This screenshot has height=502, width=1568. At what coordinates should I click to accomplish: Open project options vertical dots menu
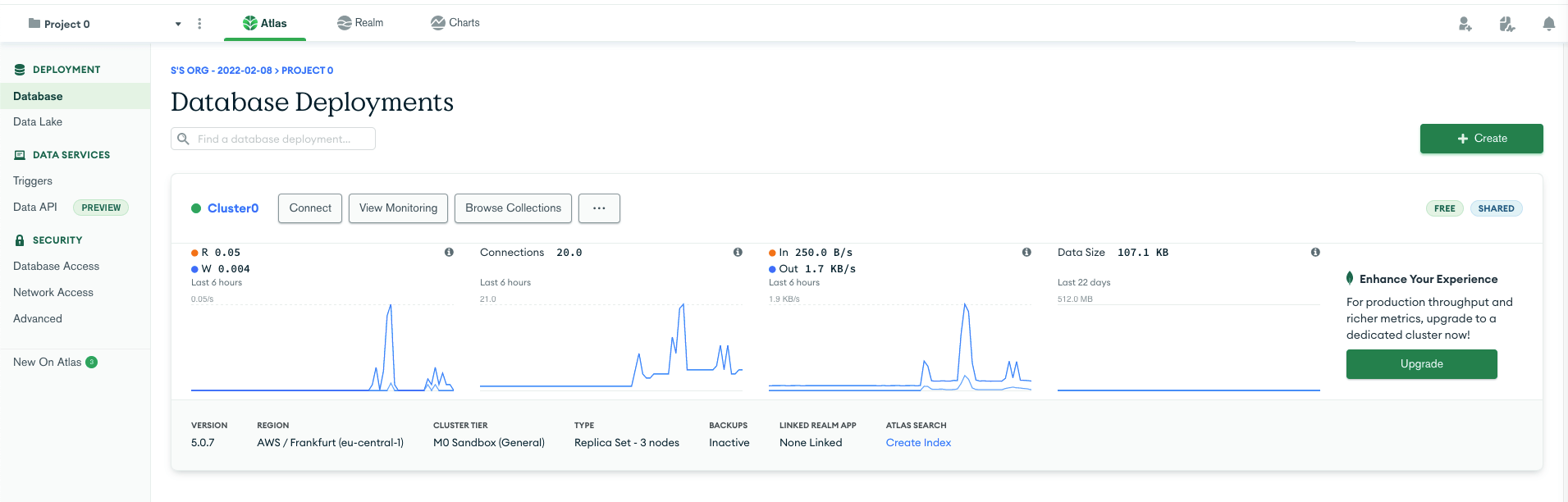point(199,24)
